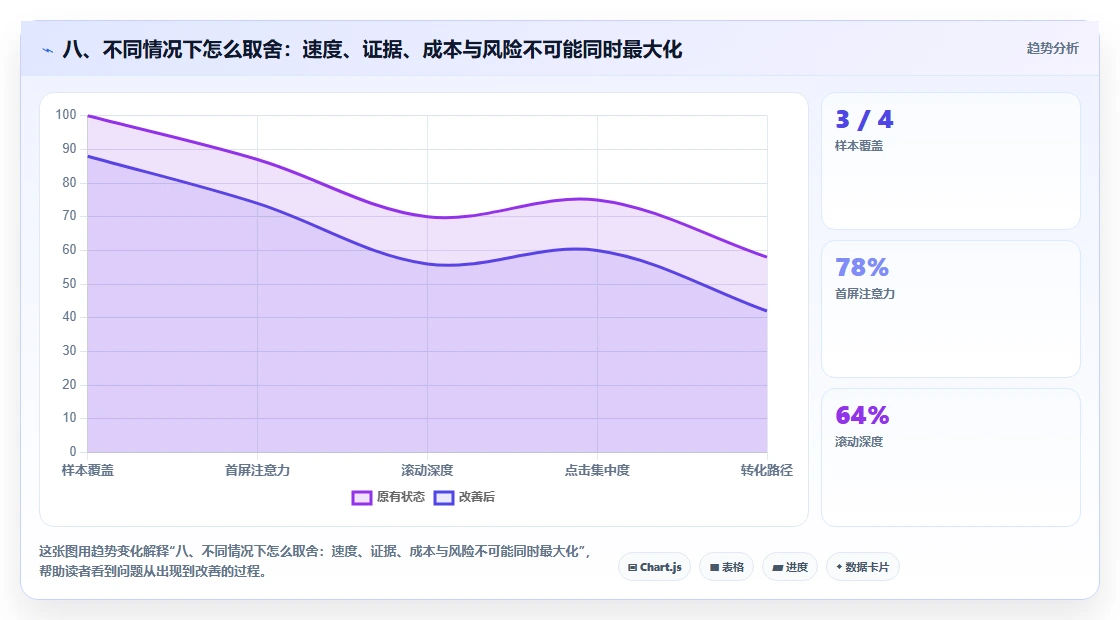
Task: Click the trend icon beside the section title
Action: [48, 50]
